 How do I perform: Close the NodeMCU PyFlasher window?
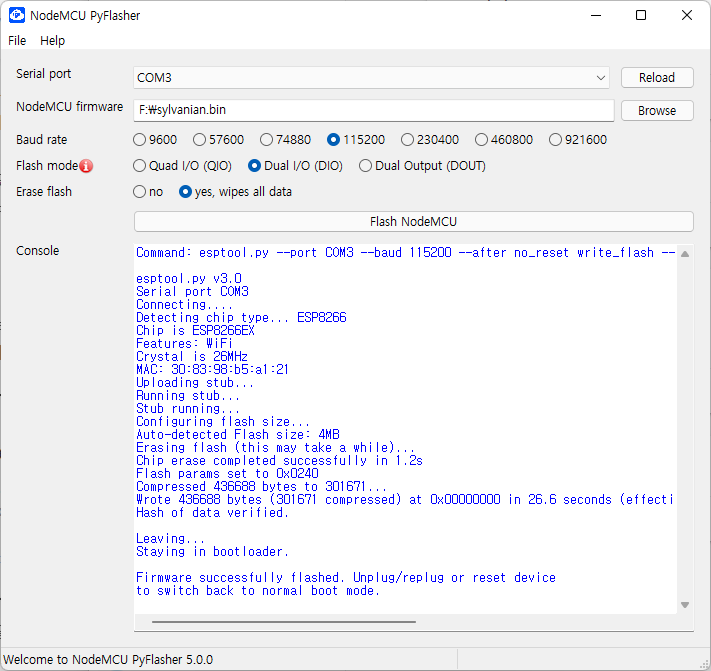pos(687,15)
